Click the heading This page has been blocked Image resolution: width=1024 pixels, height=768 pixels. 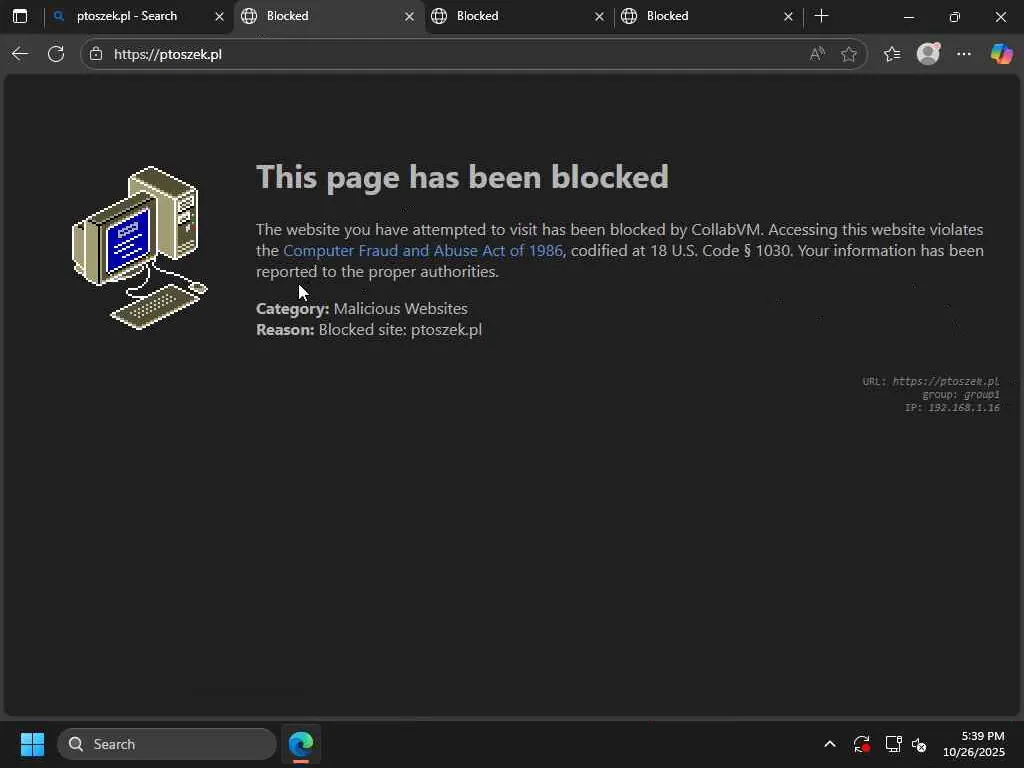pos(462,176)
